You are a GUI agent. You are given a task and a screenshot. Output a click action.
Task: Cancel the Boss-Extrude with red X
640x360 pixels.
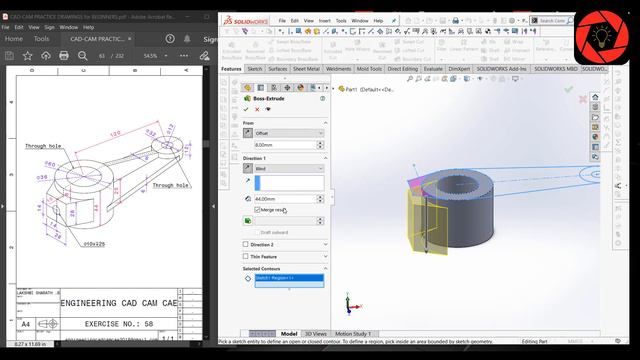257,109
